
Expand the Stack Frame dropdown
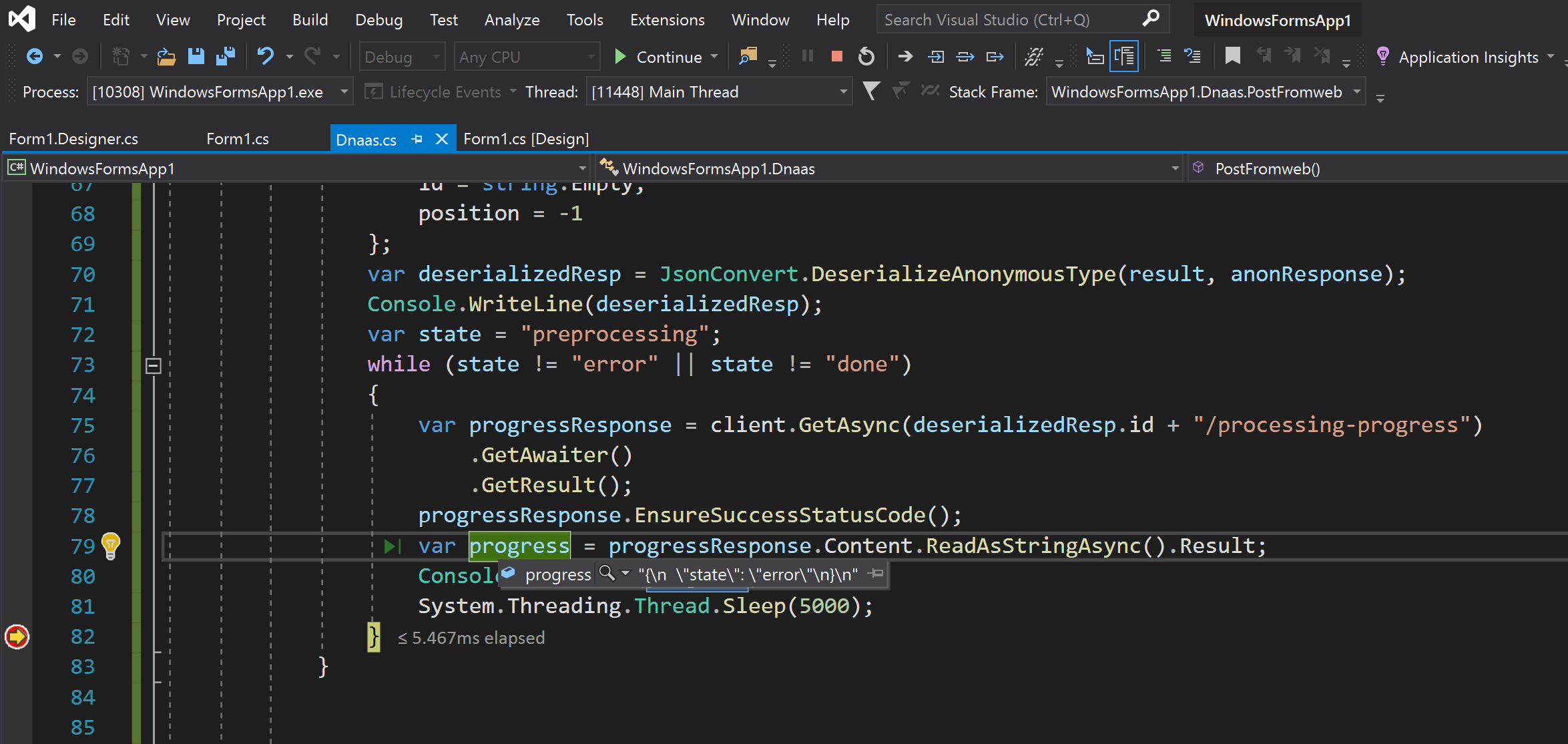(x=1357, y=91)
